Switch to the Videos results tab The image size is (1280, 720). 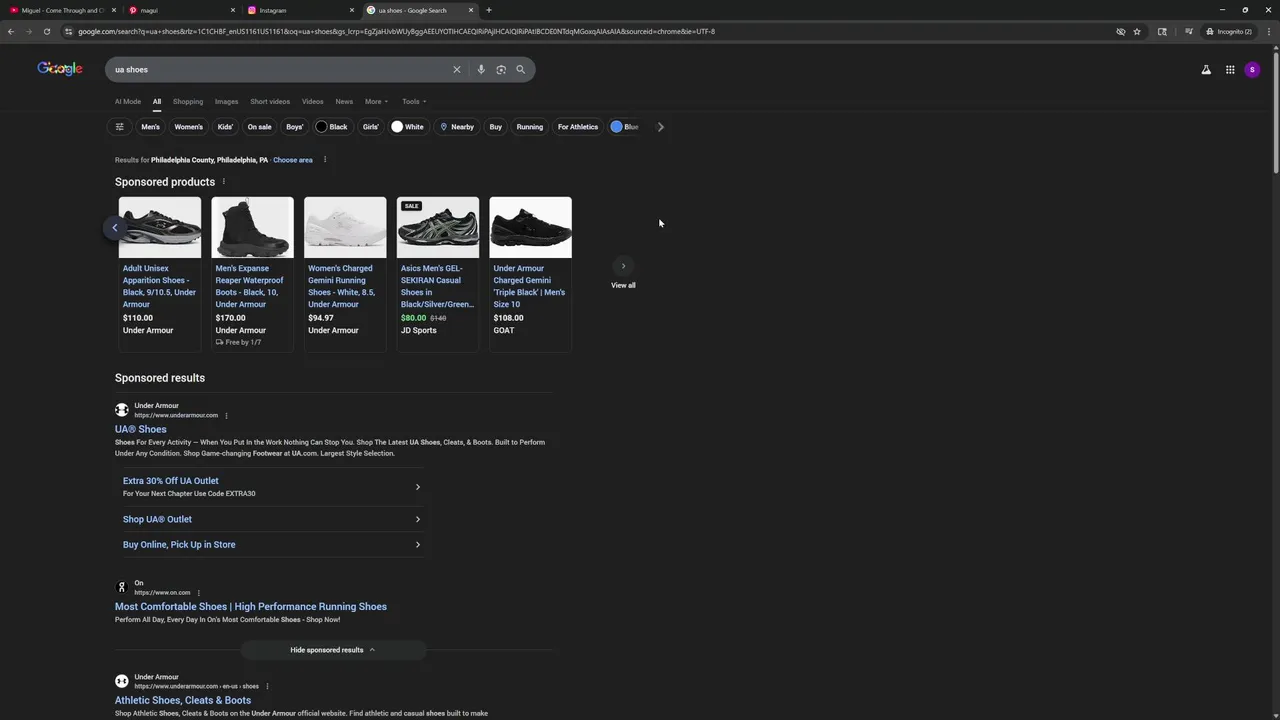tap(313, 102)
